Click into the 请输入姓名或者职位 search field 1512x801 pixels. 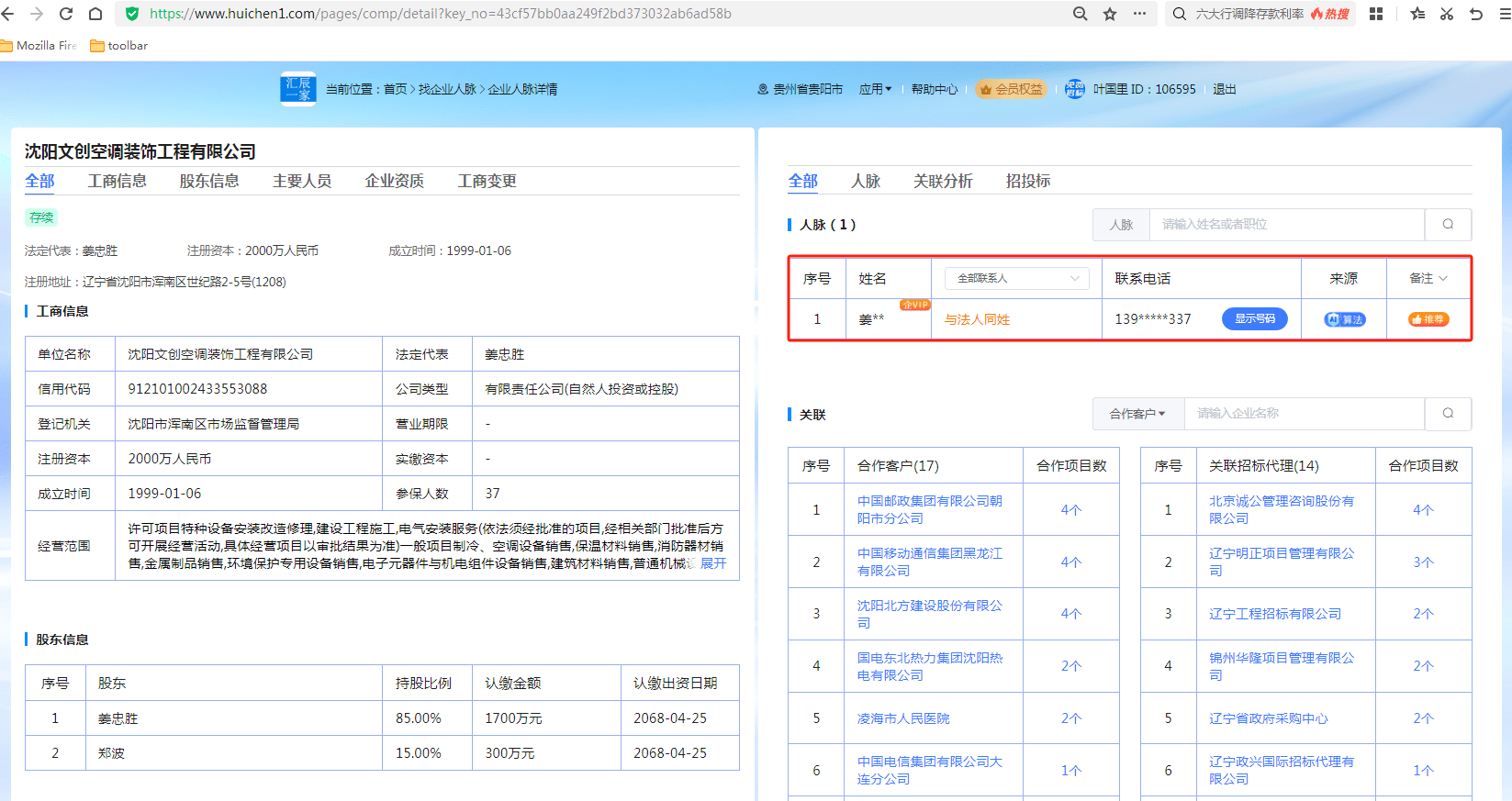1287,224
